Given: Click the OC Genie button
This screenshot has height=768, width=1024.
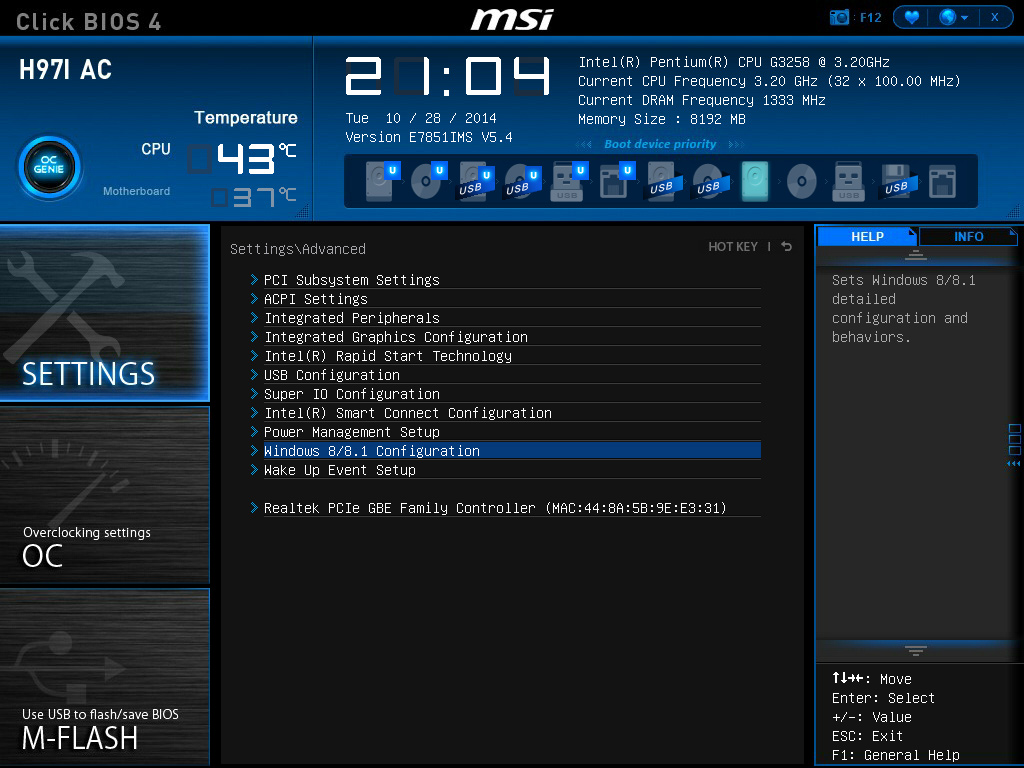Looking at the screenshot, I should pos(49,167).
